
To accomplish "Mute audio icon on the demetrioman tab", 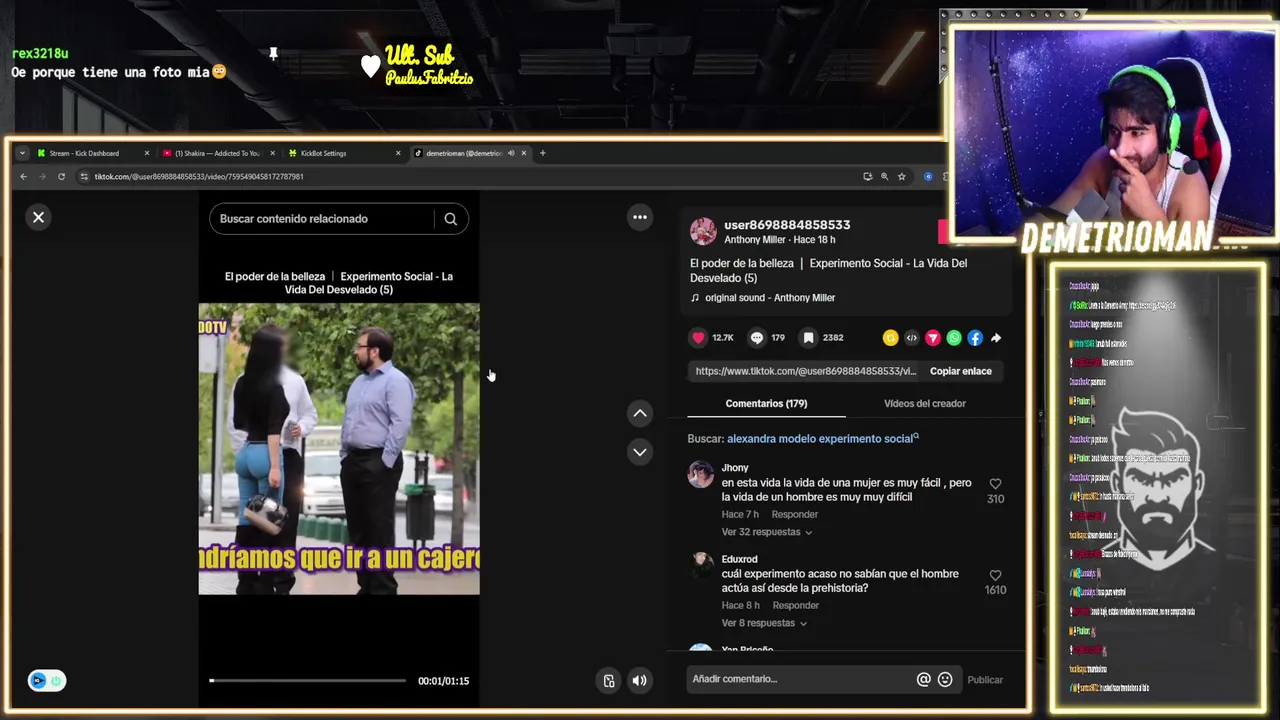I will [511, 153].
